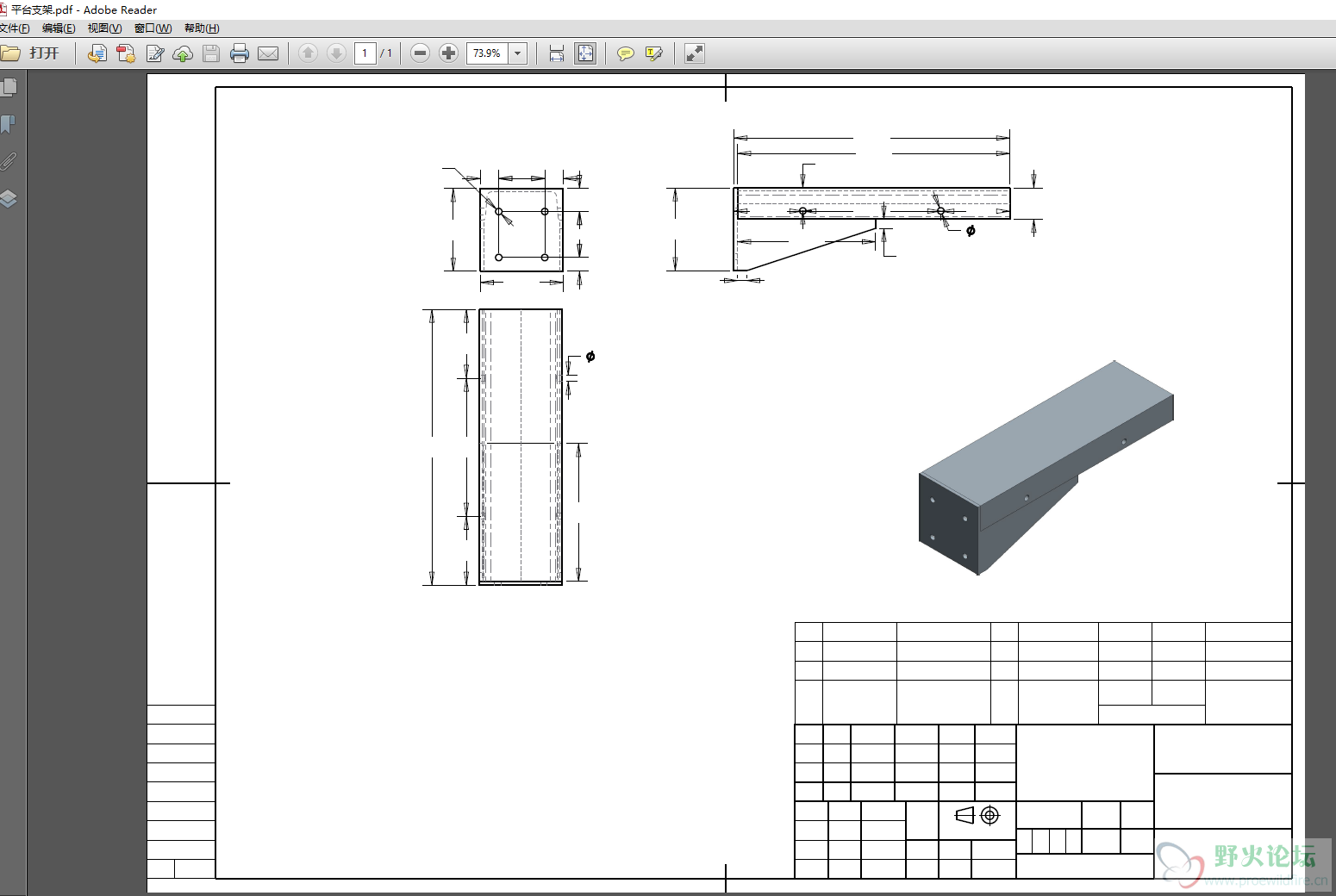Open the 窗口(W) menu

(153, 28)
